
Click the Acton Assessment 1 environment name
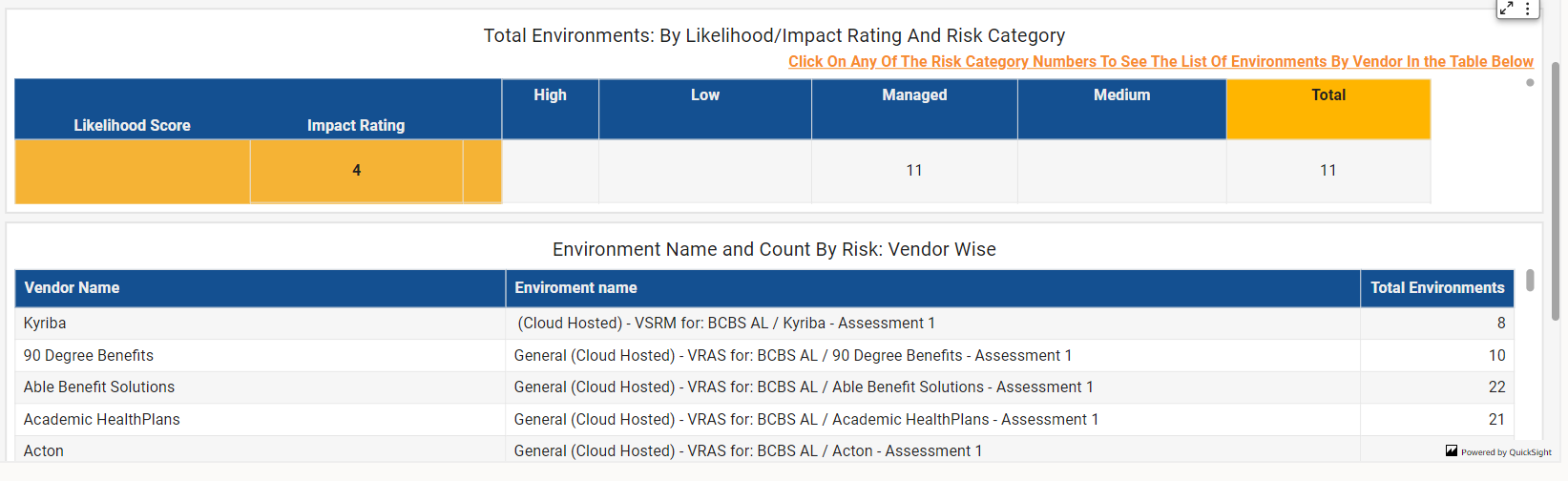click(747, 450)
